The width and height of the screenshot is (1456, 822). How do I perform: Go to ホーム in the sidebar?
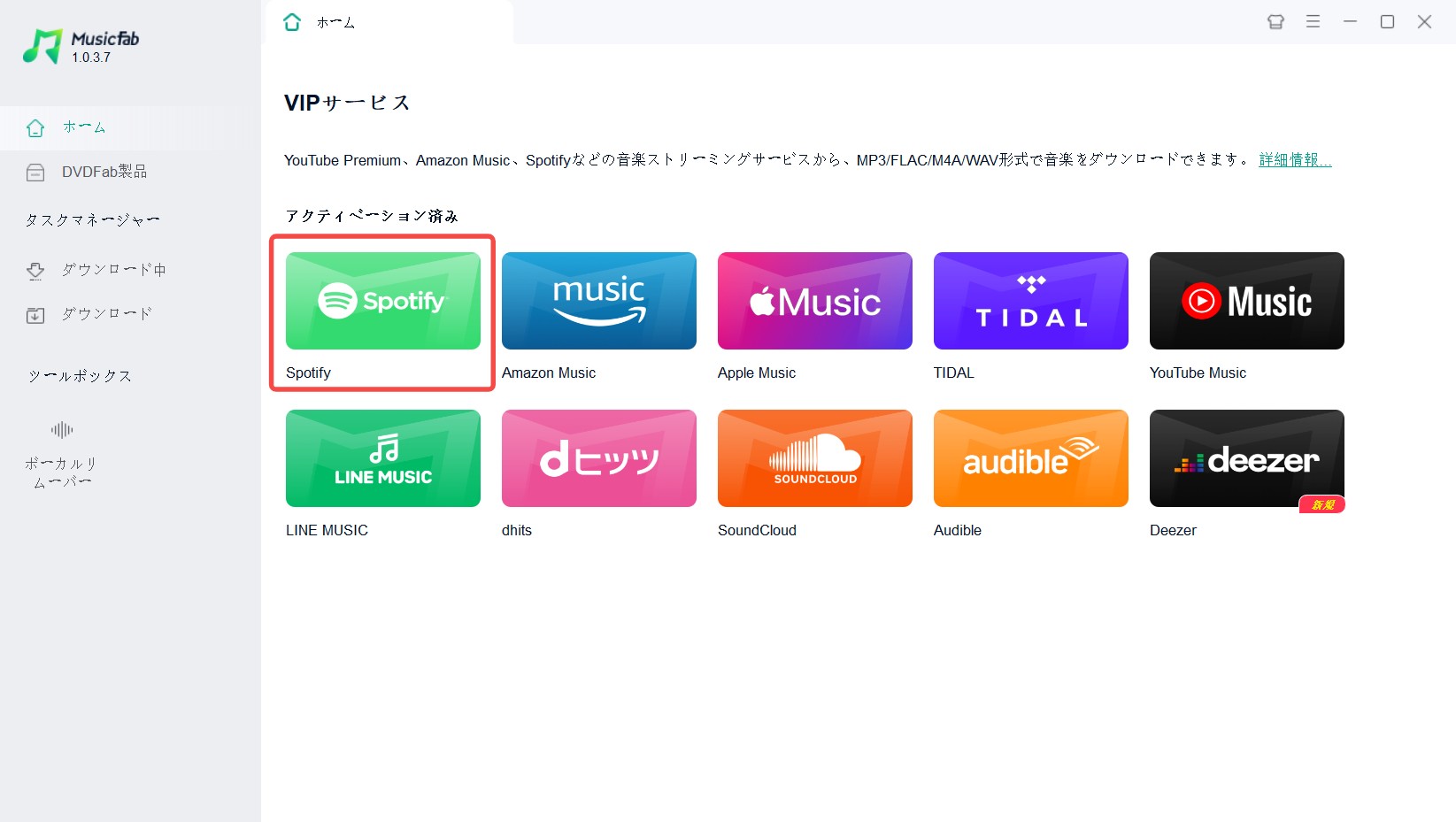tap(84, 127)
